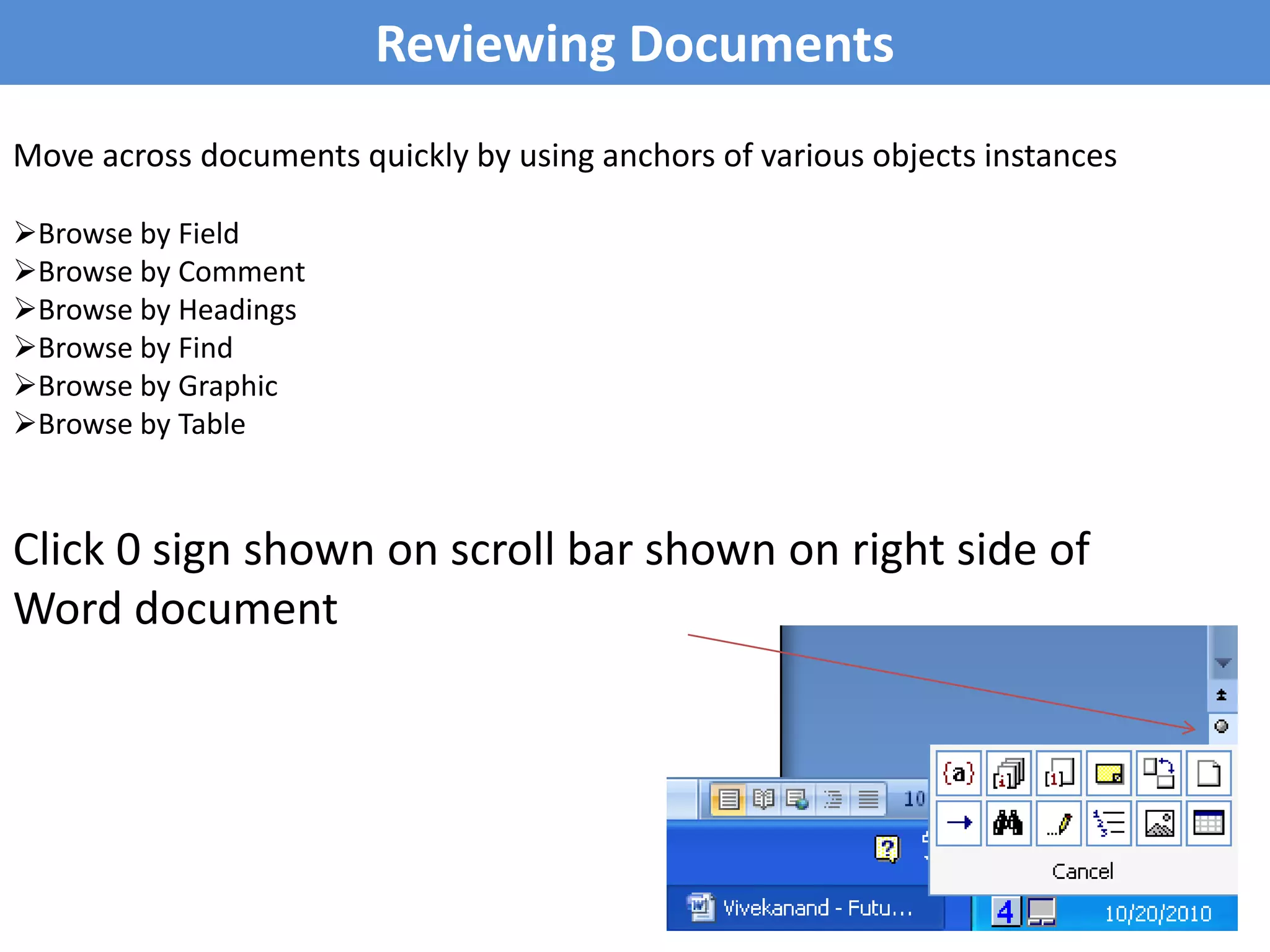Screen dimensions: 1270x952
Task: Switch to Draft view
Action: click(868, 799)
